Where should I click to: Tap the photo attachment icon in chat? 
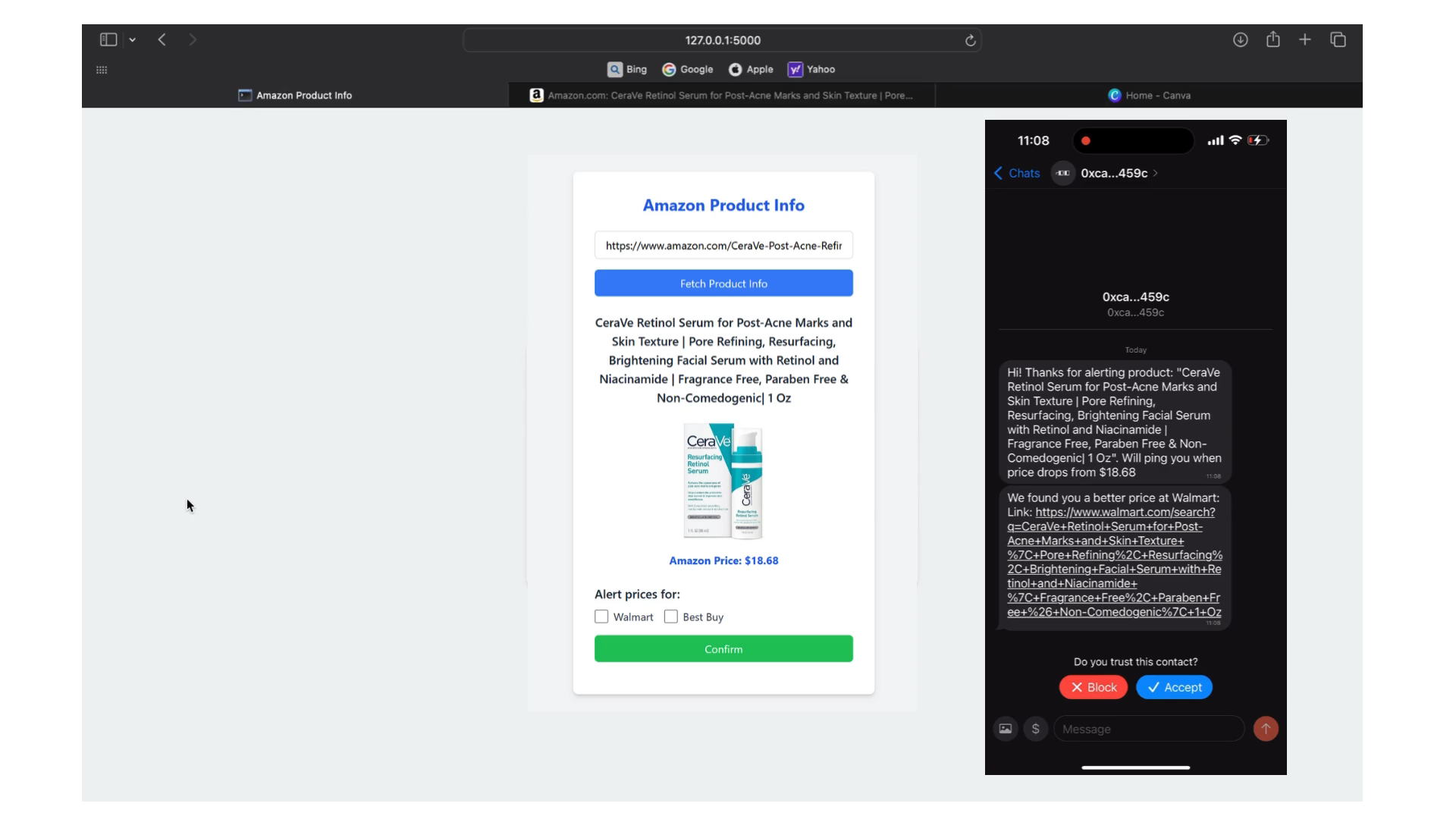pos(1005,729)
